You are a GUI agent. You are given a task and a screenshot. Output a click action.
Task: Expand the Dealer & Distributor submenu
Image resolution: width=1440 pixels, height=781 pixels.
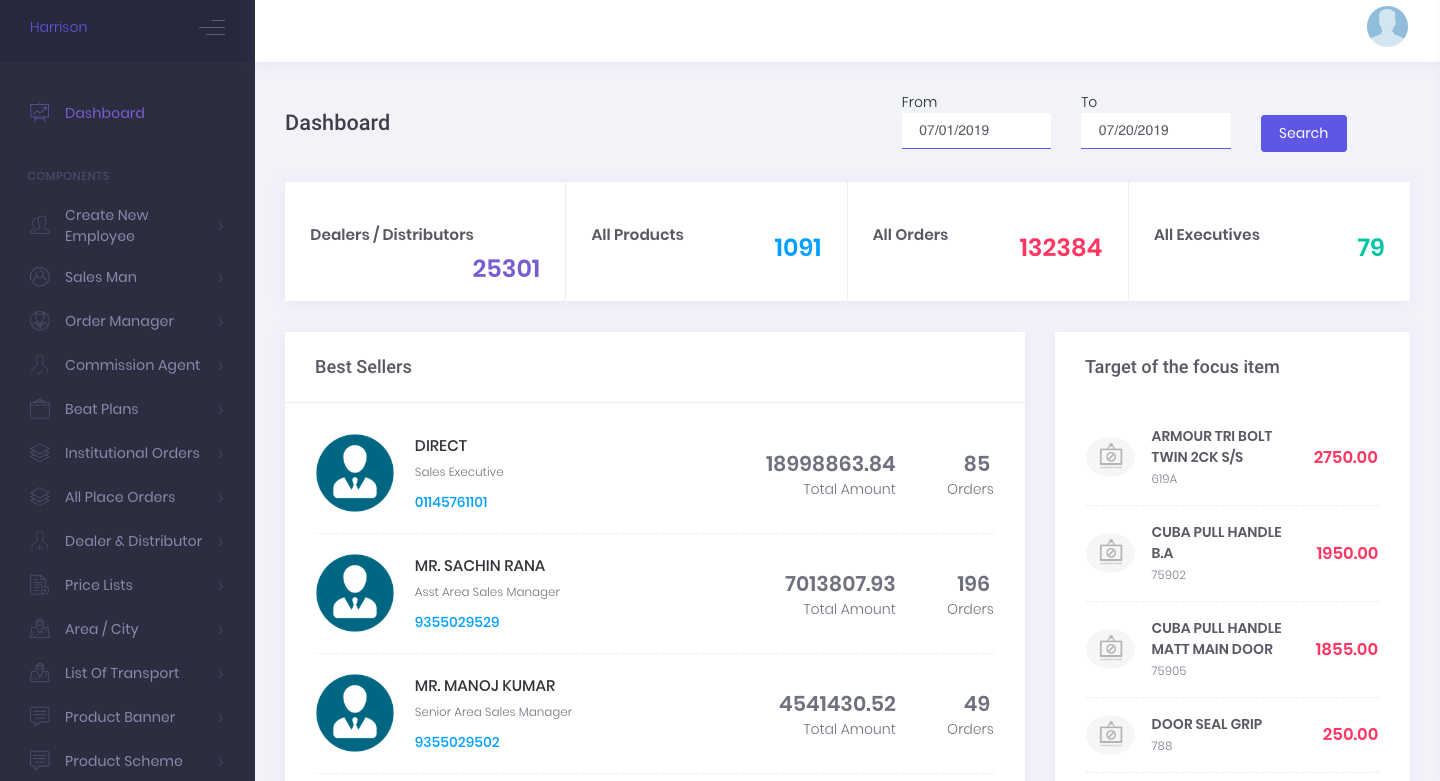click(221, 541)
